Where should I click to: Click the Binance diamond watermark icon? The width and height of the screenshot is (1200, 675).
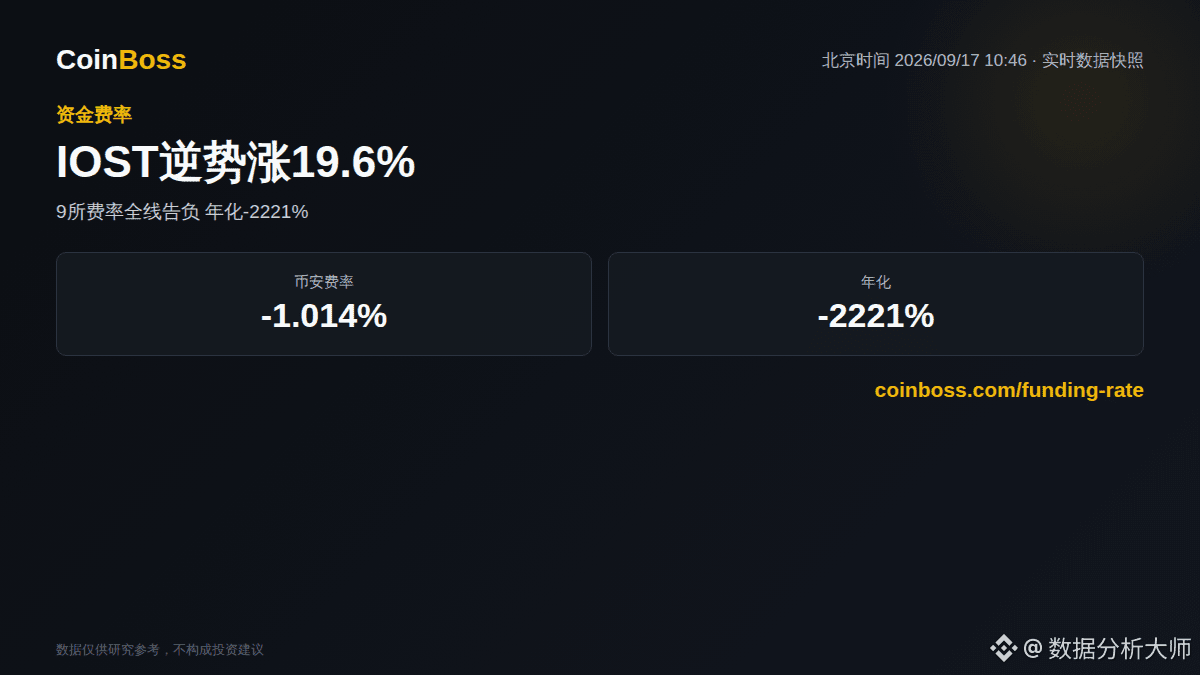1003,648
